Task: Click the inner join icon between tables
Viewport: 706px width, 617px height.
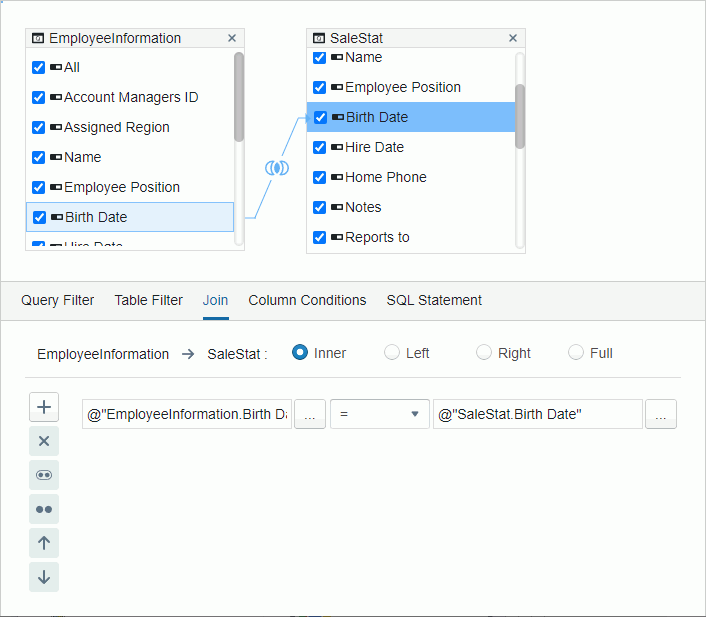Action: (276, 168)
